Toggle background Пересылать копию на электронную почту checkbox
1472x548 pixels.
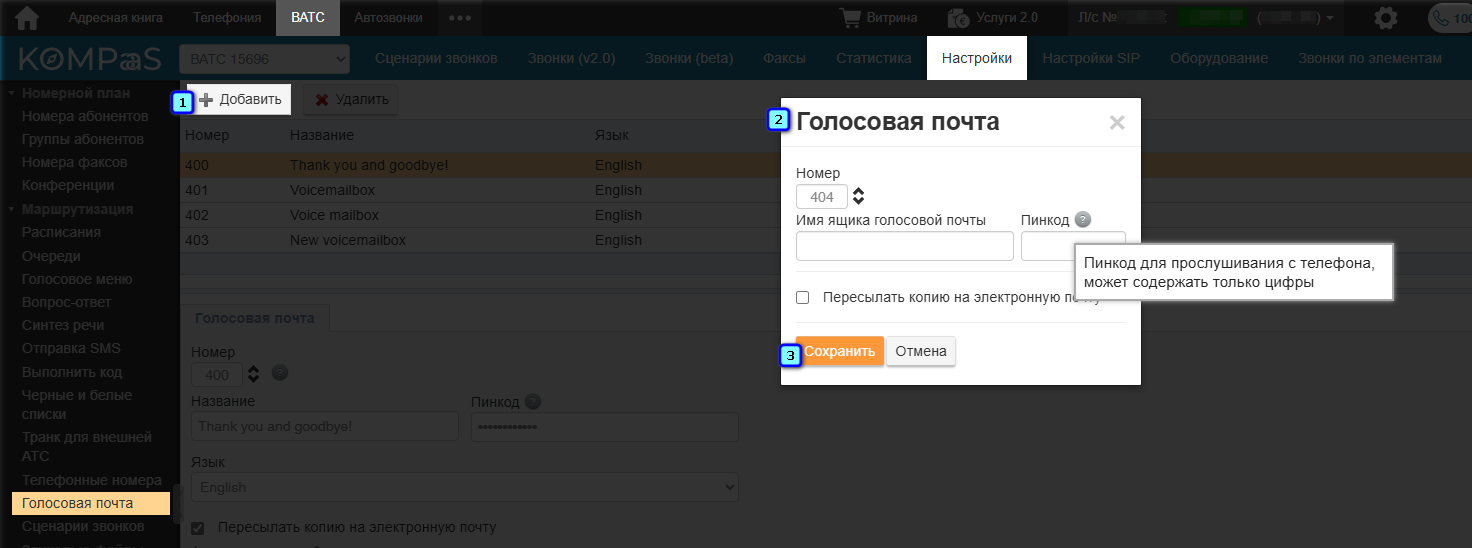pos(197,527)
